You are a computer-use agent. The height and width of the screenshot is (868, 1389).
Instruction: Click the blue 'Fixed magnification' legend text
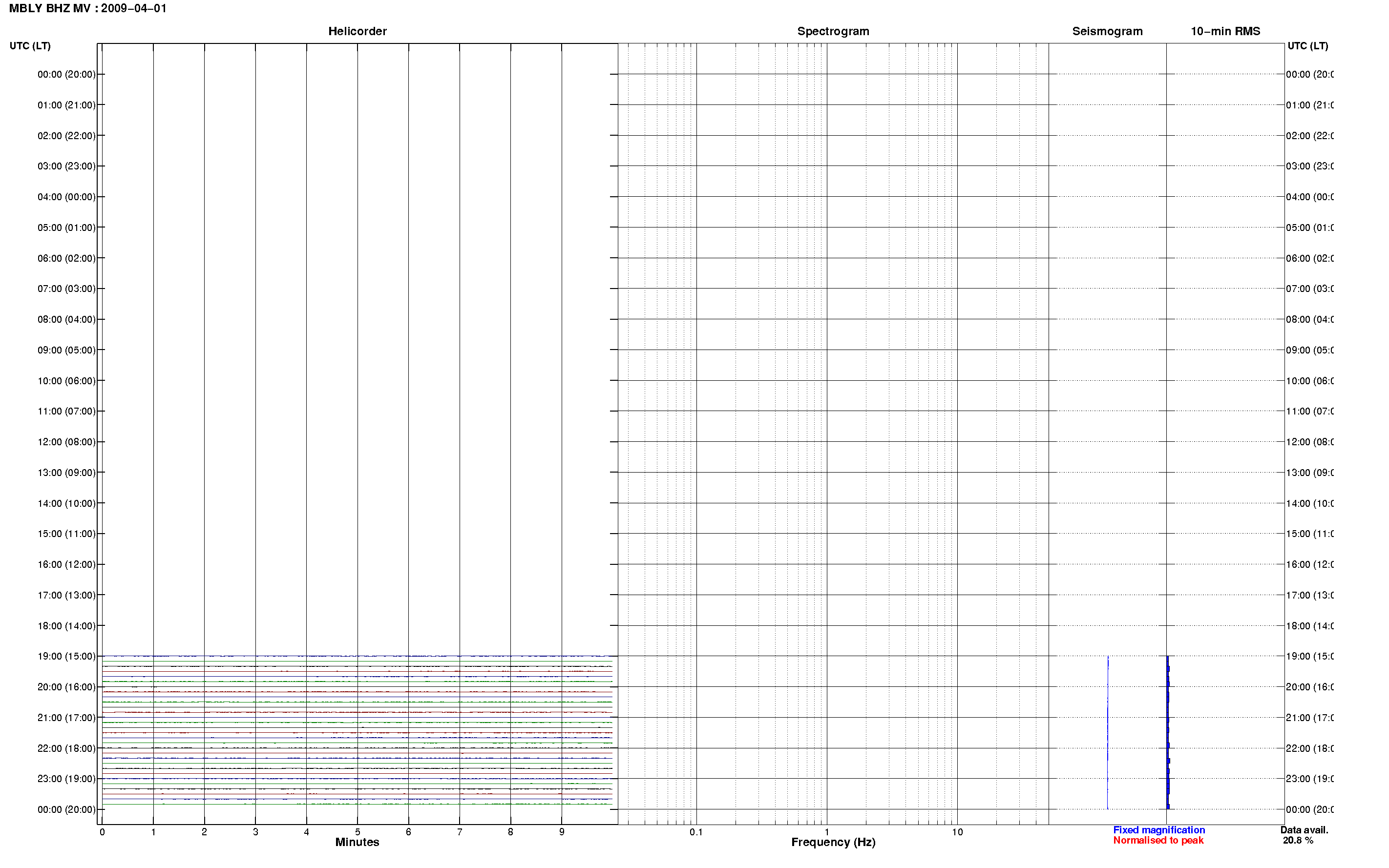click(x=1159, y=830)
